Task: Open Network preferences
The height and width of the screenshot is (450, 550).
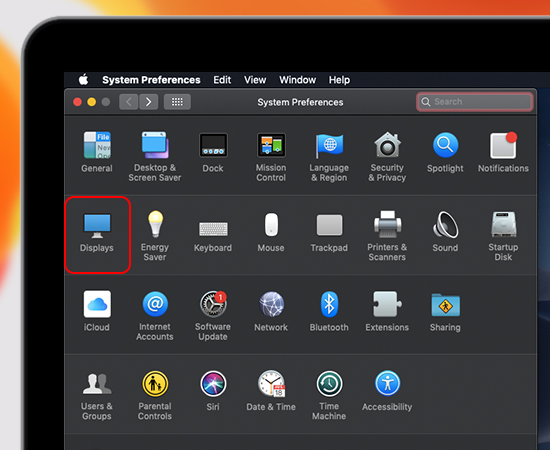Action: [x=271, y=311]
